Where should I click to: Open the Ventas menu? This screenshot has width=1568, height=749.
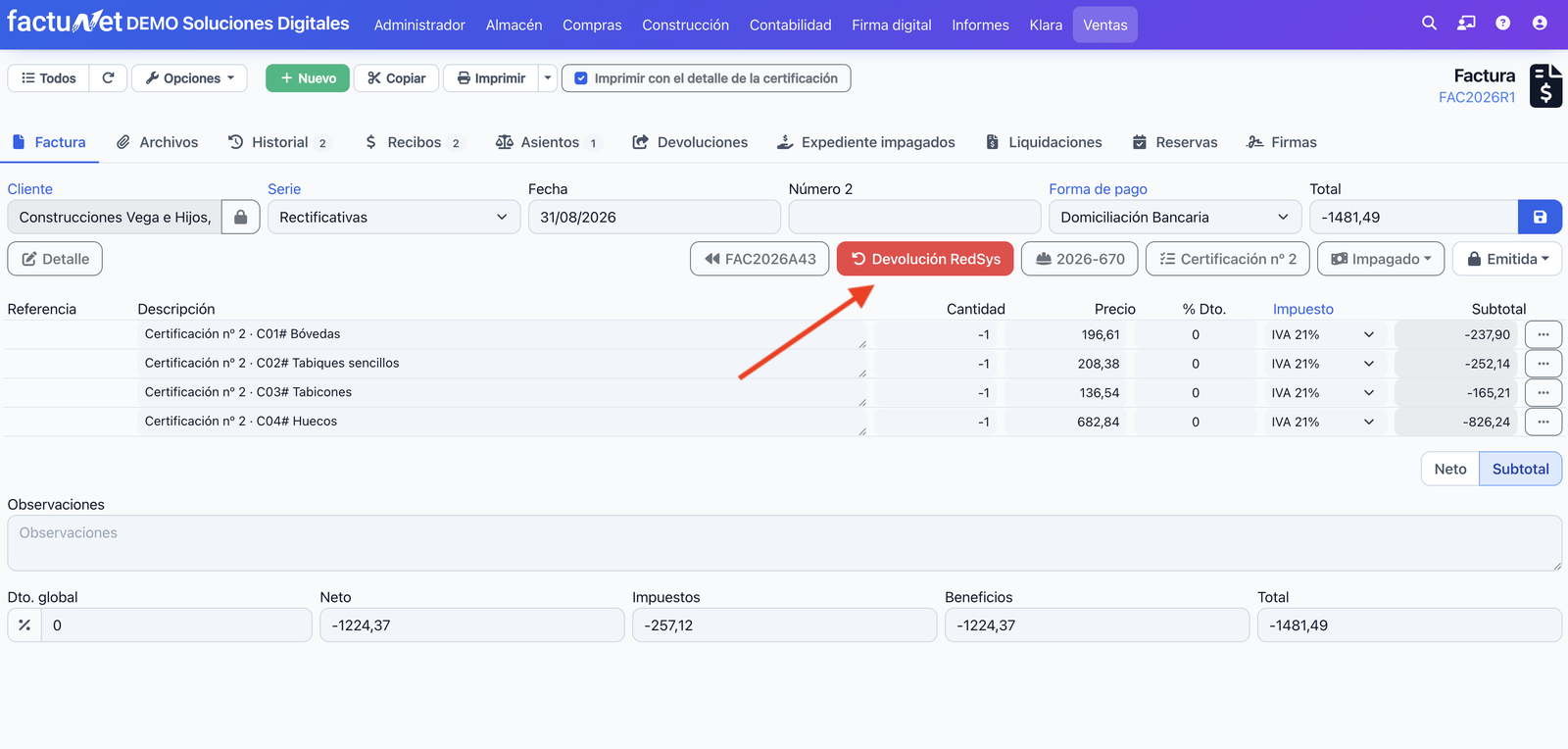(x=1104, y=25)
